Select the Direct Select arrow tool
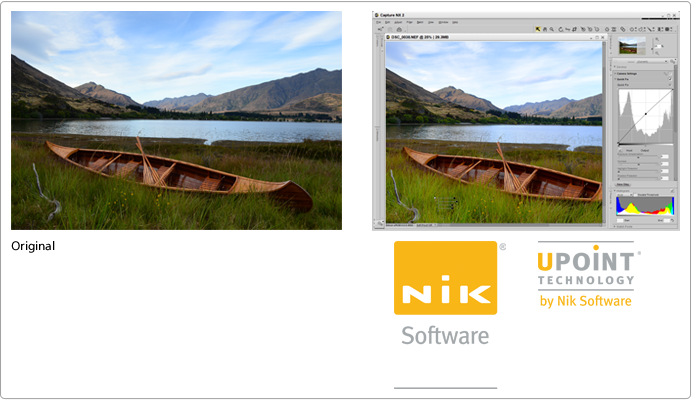 pos(538,29)
